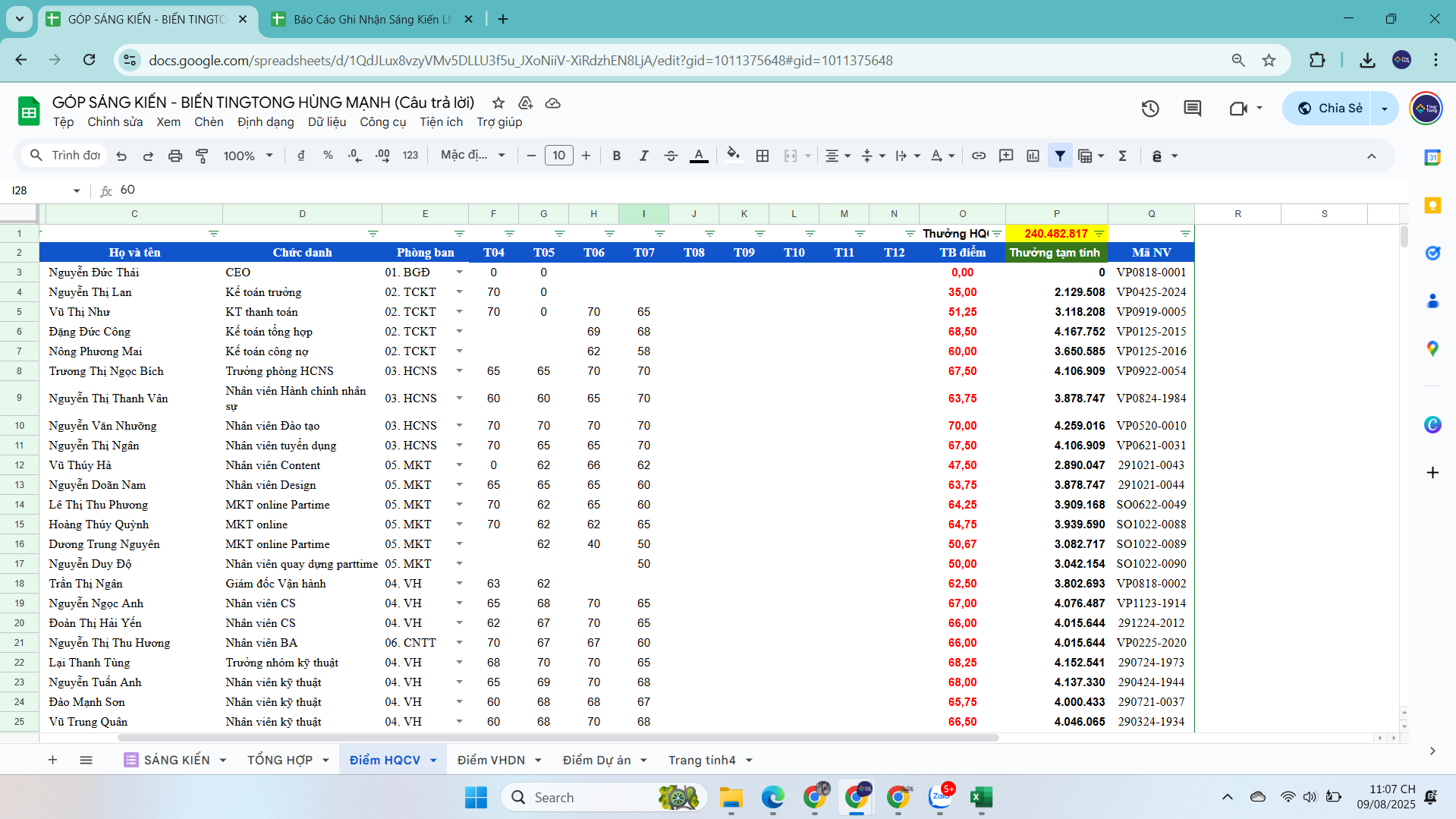The height and width of the screenshot is (819, 1456).
Task: Toggle italic formatting
Action: coord(643,156)
